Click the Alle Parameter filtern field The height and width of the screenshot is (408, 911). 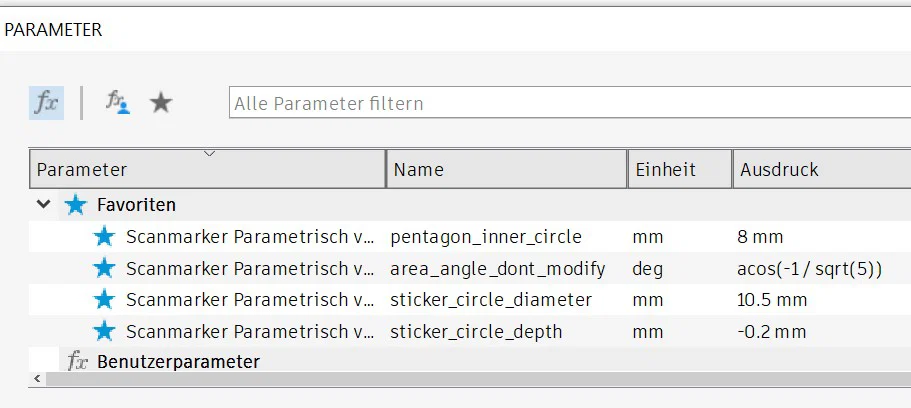pyautogui.click(x=570, y=103)
